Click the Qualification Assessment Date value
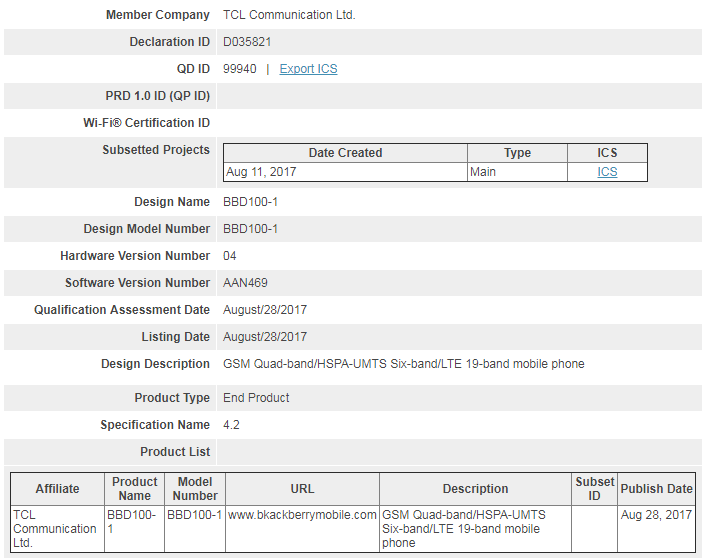Screen dimensions: 703x558 click(265, 310)
